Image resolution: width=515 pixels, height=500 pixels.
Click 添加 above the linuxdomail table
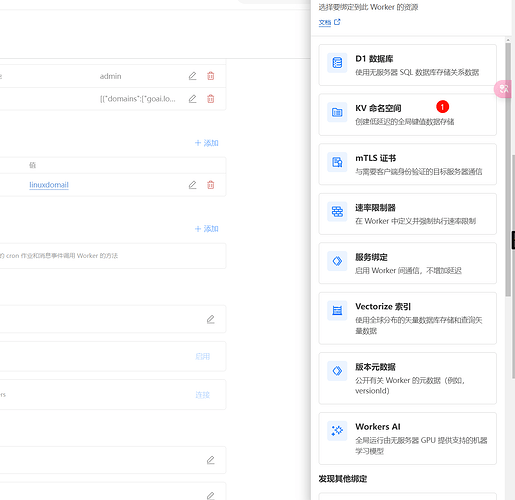point(207,143)
